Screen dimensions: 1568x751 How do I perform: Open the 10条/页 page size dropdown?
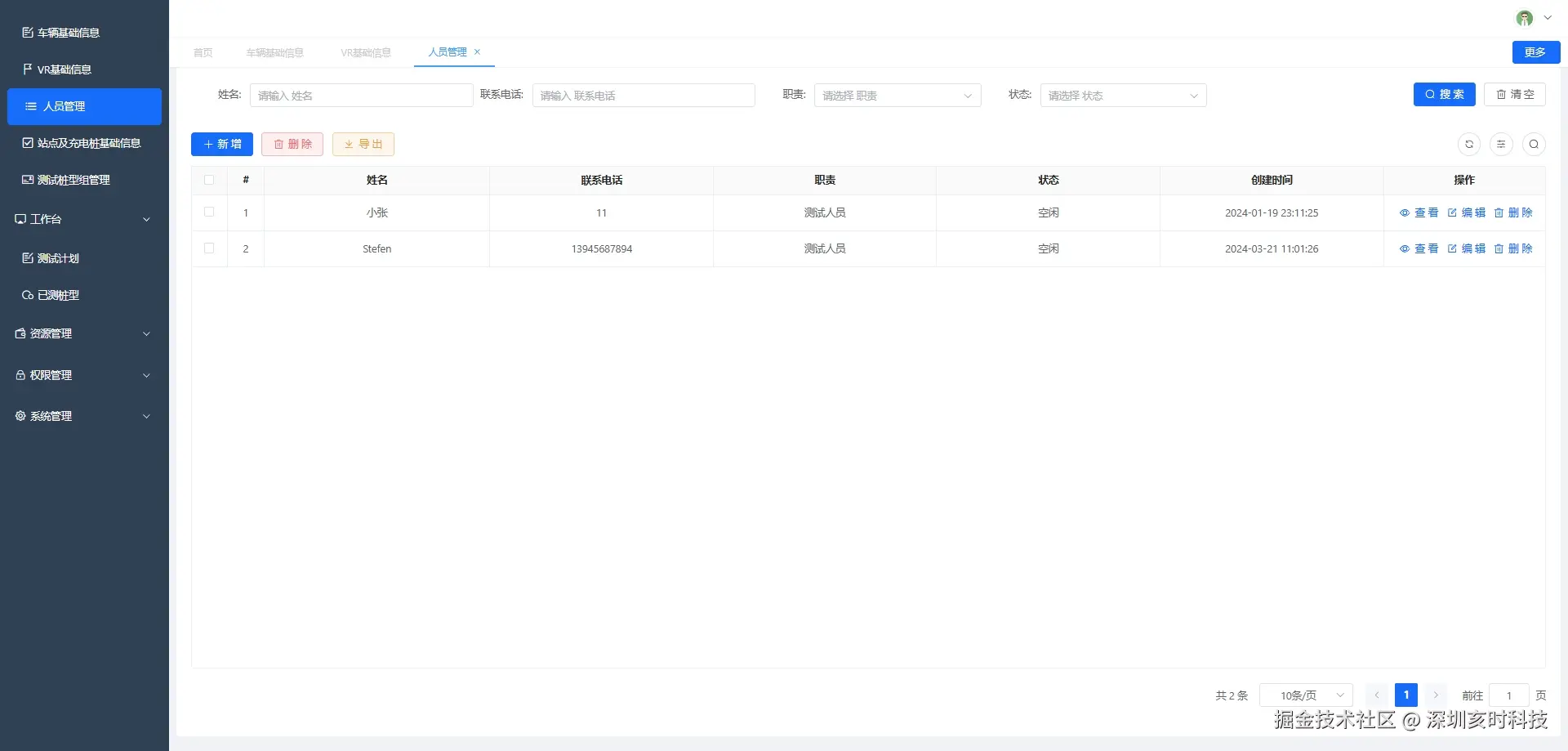click(x=1307, y=695)
